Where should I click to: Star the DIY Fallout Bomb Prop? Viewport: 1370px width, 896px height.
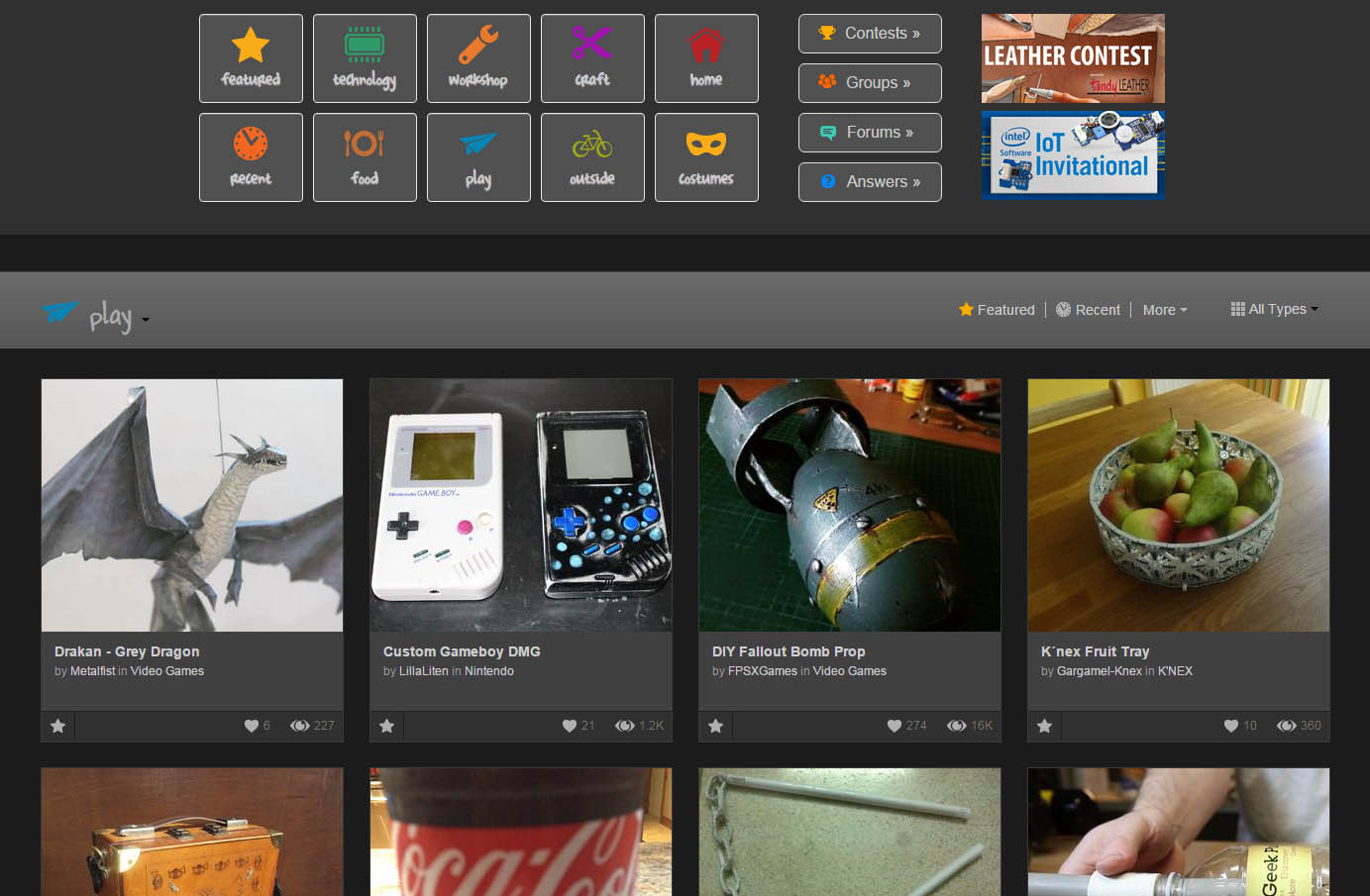(715, 726)
